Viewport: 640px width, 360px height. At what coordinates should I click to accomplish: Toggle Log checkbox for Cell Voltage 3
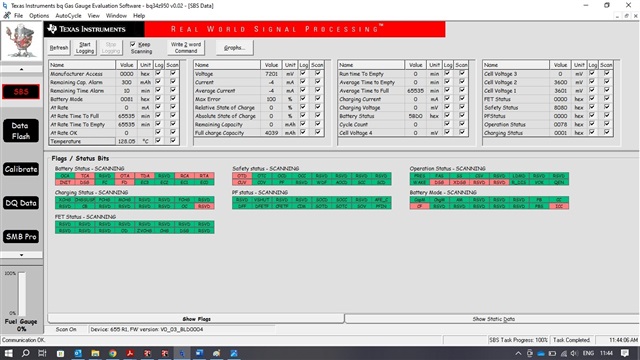[x=592, y=73]
